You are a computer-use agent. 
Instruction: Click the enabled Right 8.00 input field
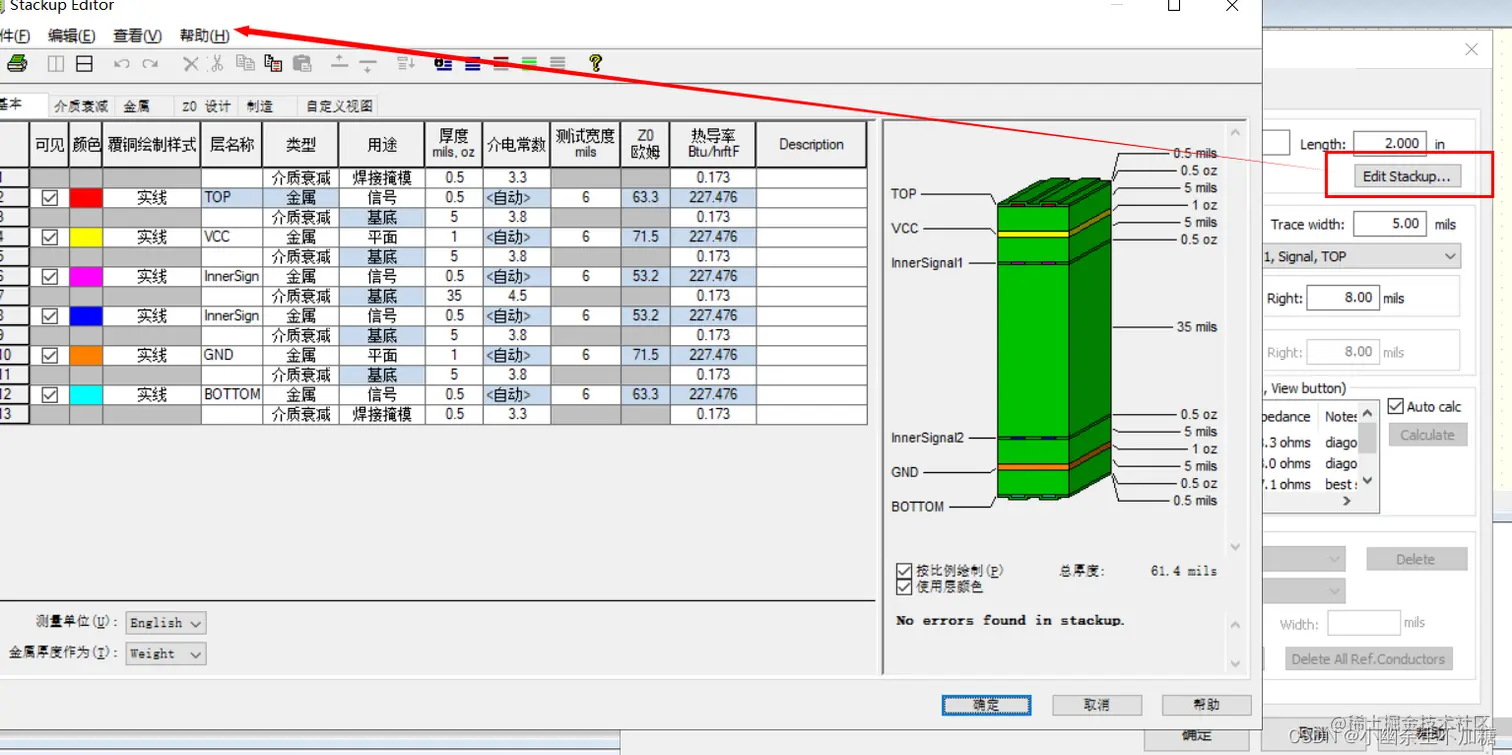tap(1343, 297)
